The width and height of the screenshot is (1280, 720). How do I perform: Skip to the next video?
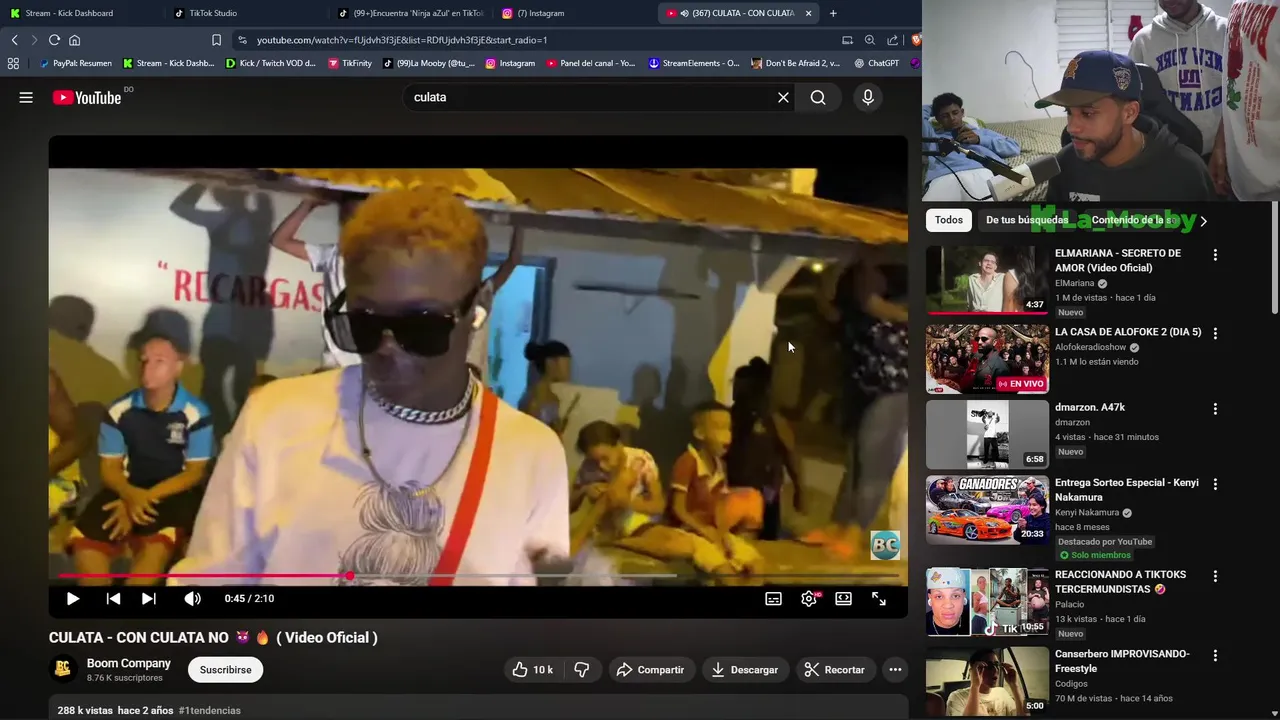click(x=149, y=598)
